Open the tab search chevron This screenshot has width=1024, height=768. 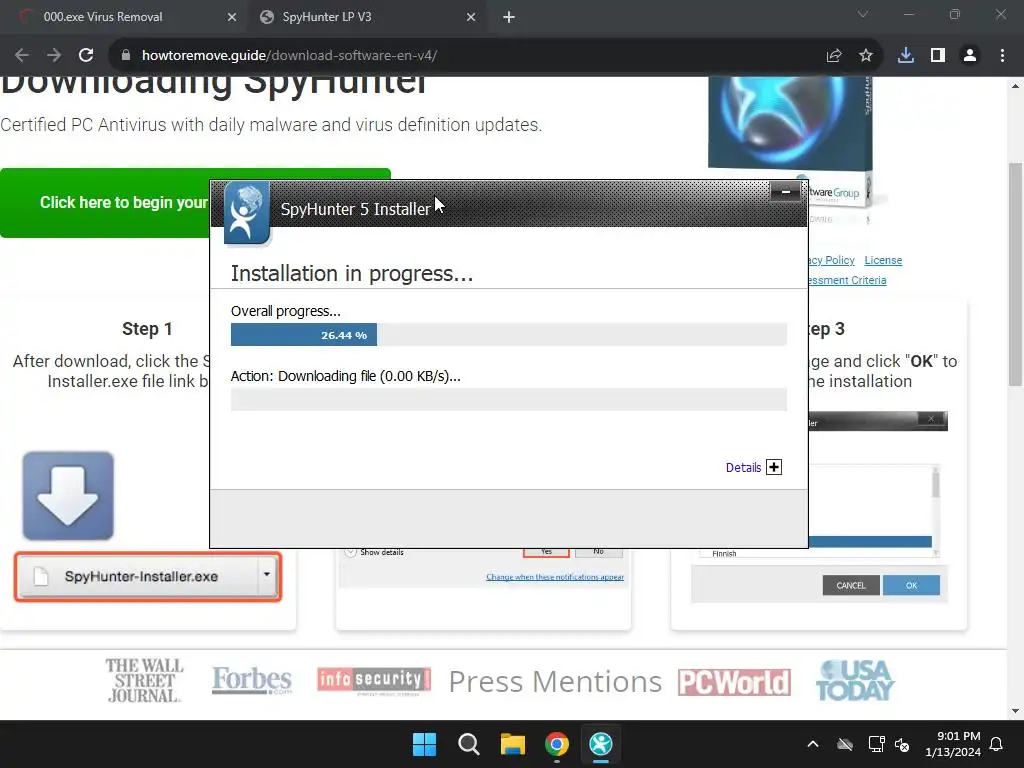click(x=863, y=14)
